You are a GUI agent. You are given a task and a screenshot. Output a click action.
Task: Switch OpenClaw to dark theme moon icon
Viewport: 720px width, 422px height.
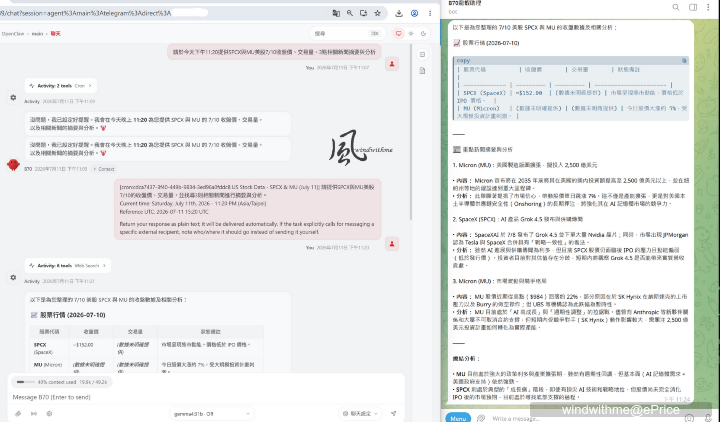tap(423, 34)
